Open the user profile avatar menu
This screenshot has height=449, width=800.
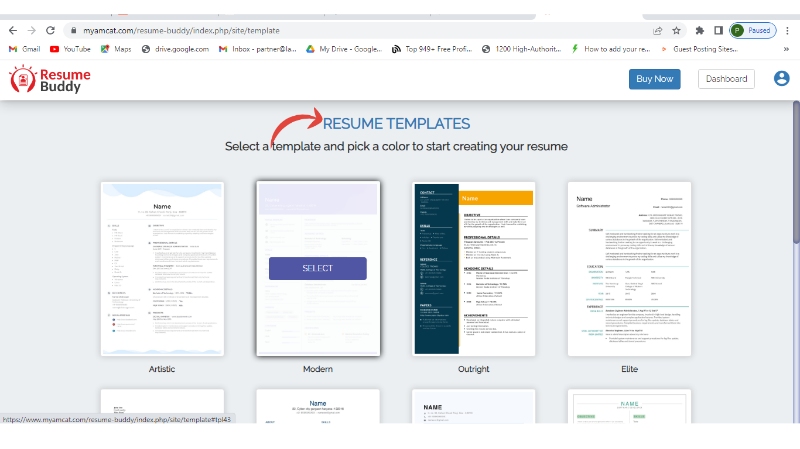(x=781, y=79)
